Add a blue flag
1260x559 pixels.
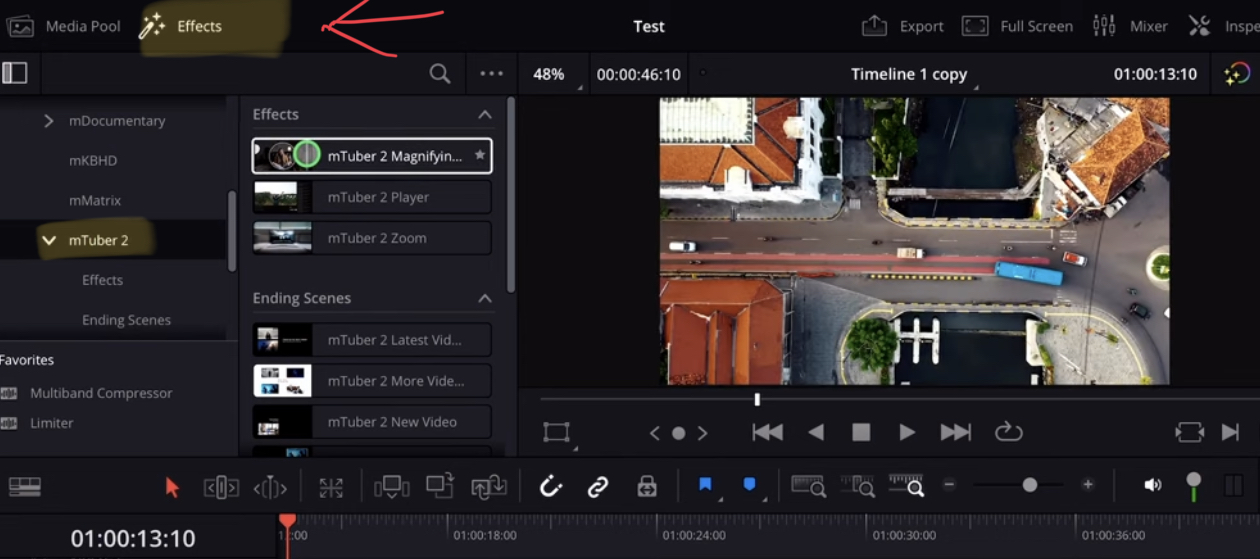pos(705,485)
